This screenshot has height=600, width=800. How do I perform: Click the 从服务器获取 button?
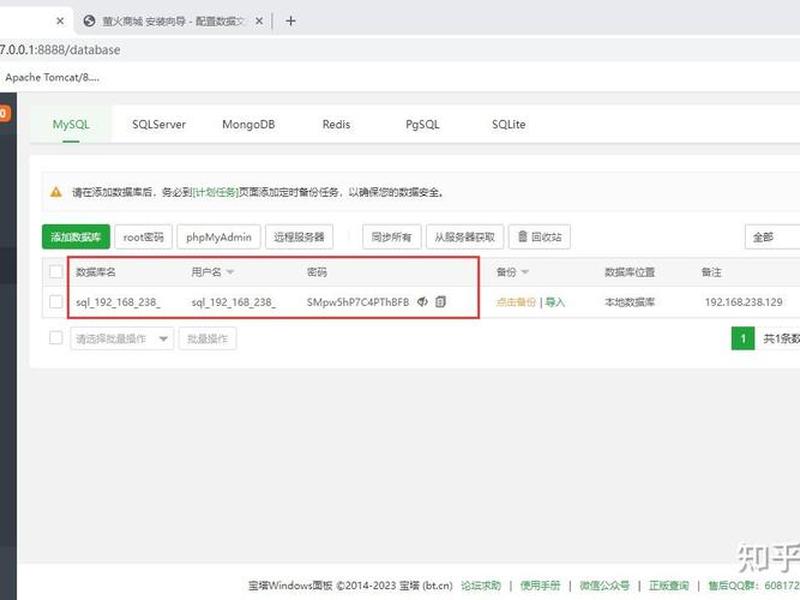point(465,237)
